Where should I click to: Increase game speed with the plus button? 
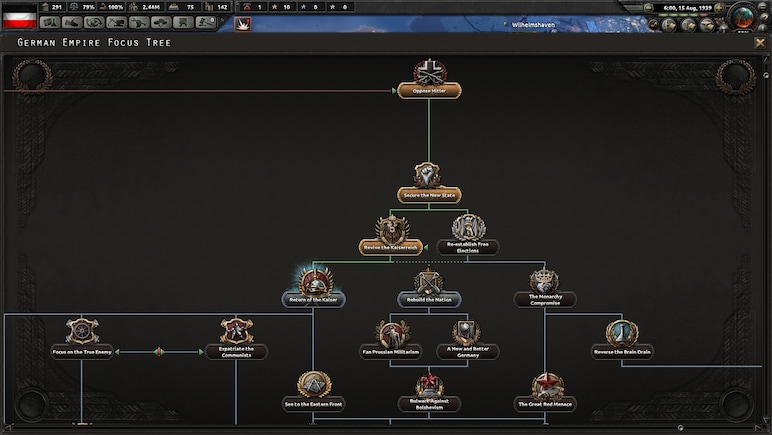(x=718, y=8)
